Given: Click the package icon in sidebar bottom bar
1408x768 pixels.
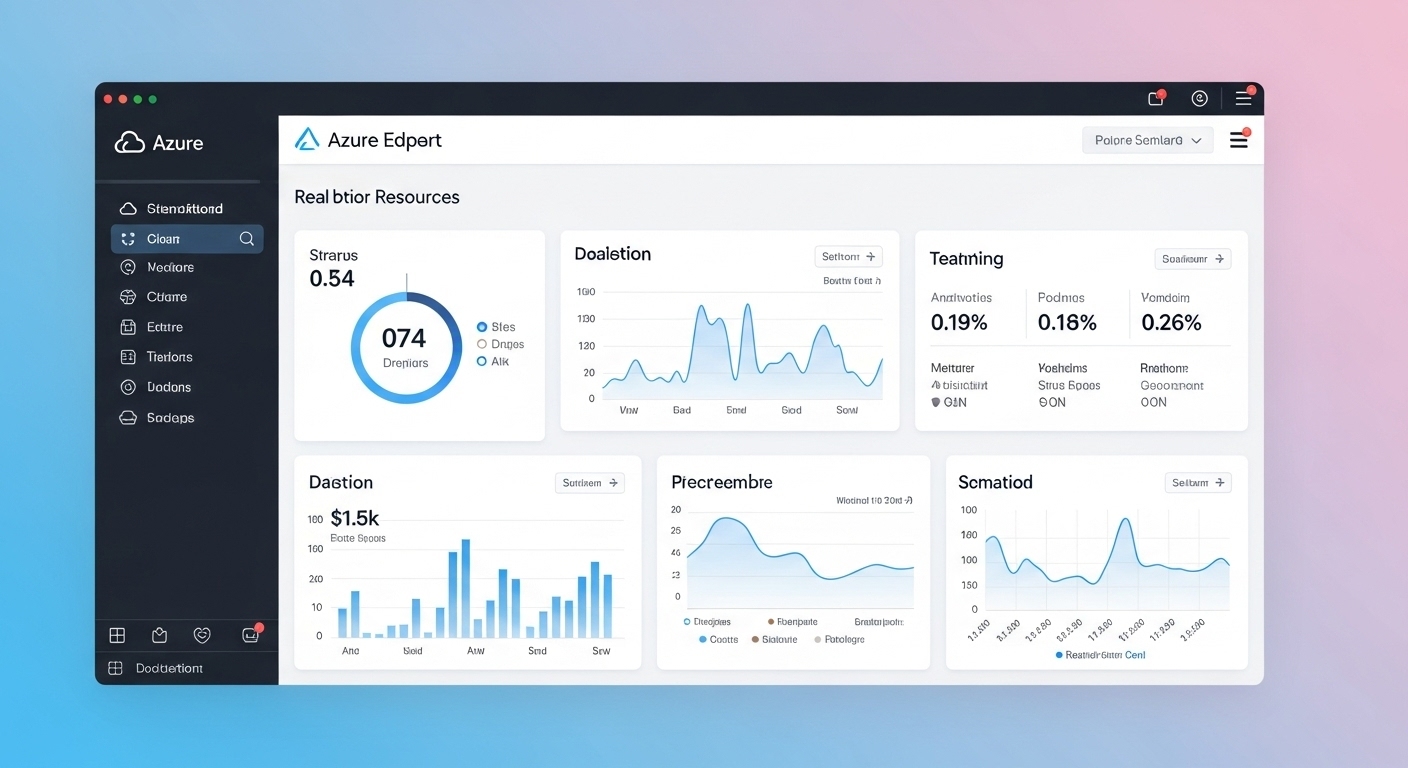Looking at the screenshot, I should click(159, 635).
